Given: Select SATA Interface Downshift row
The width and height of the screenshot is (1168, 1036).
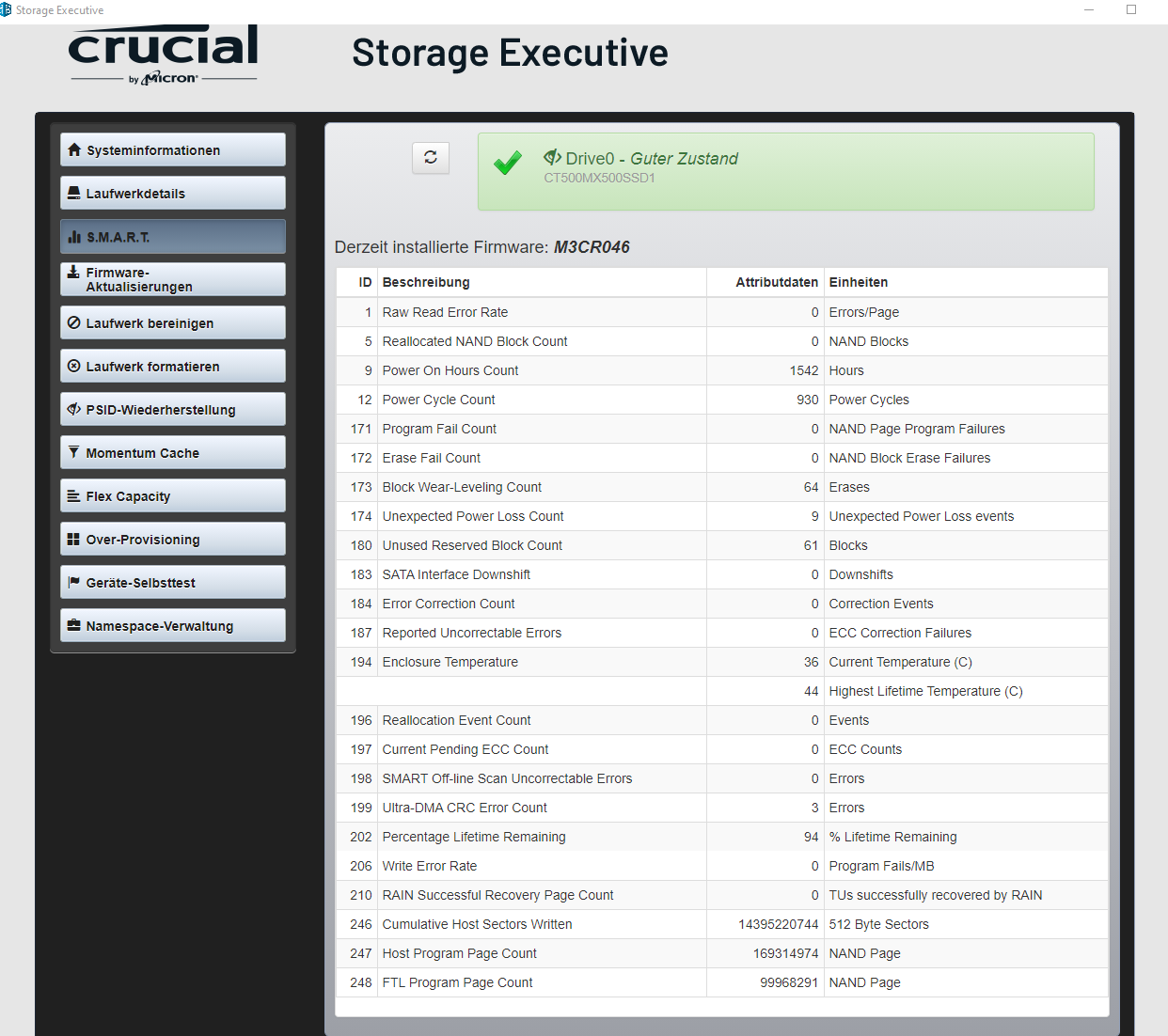Looking at the screenshot, I should point(722,574).
